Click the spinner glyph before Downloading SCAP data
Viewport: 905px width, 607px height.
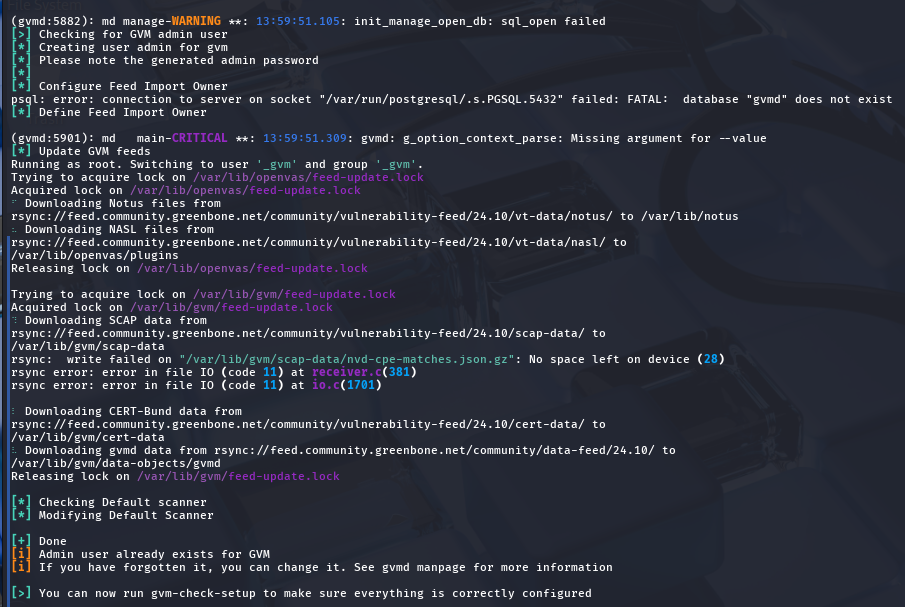pyautogui.click(x=14, y=320)
